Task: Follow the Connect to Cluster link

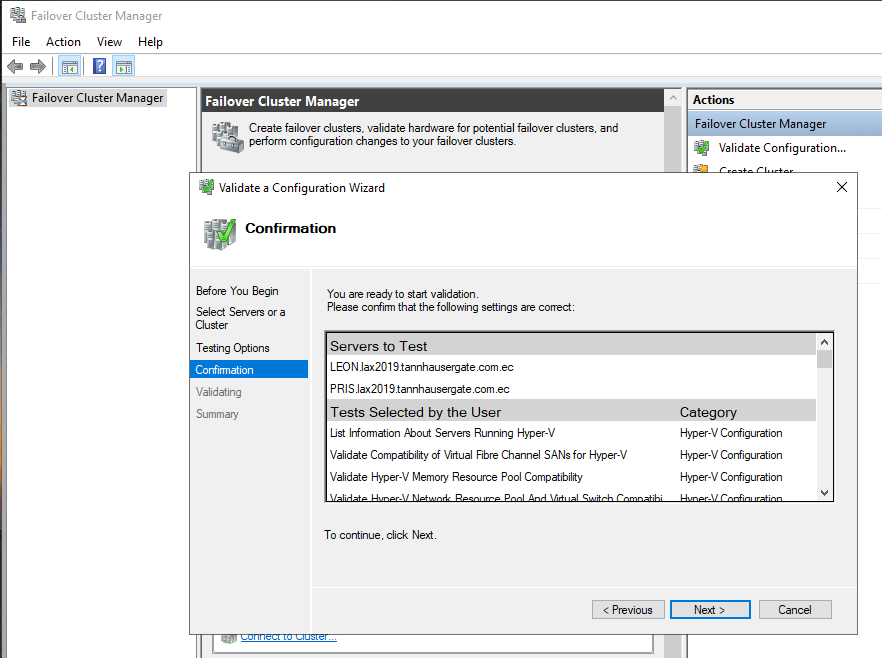Action: [288, 637]
